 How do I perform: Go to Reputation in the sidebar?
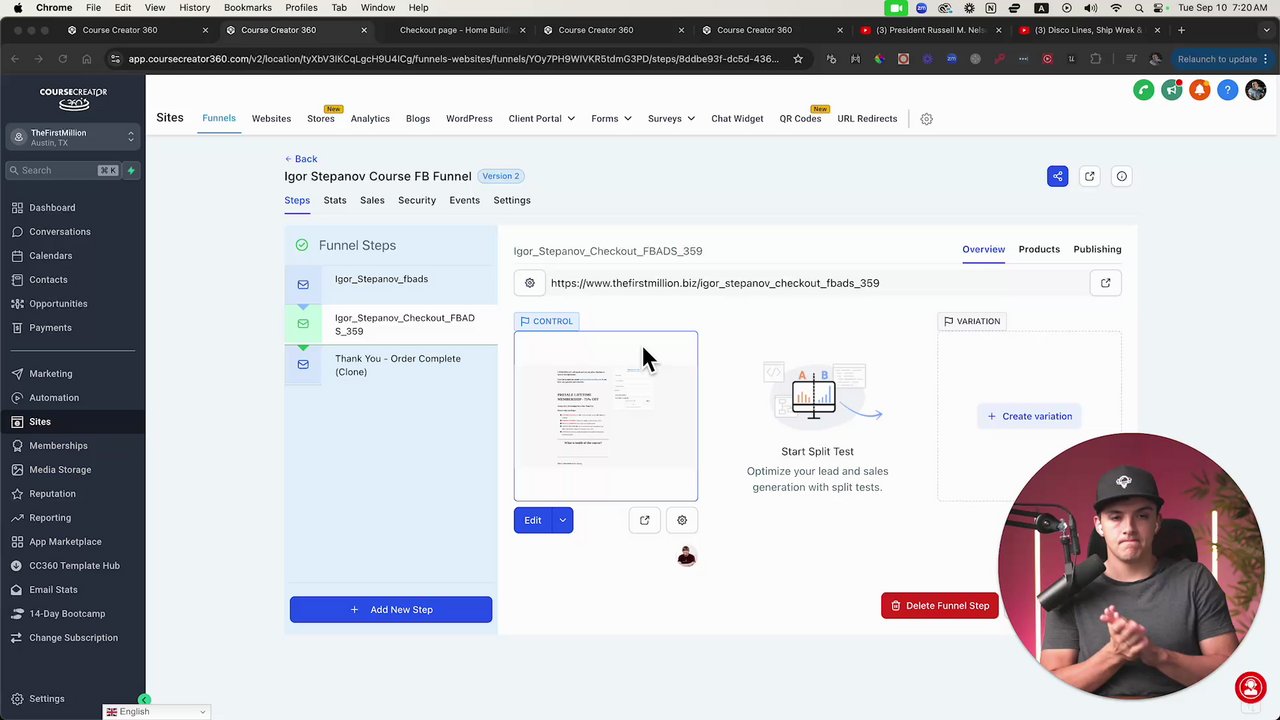(x=52, y=493)
